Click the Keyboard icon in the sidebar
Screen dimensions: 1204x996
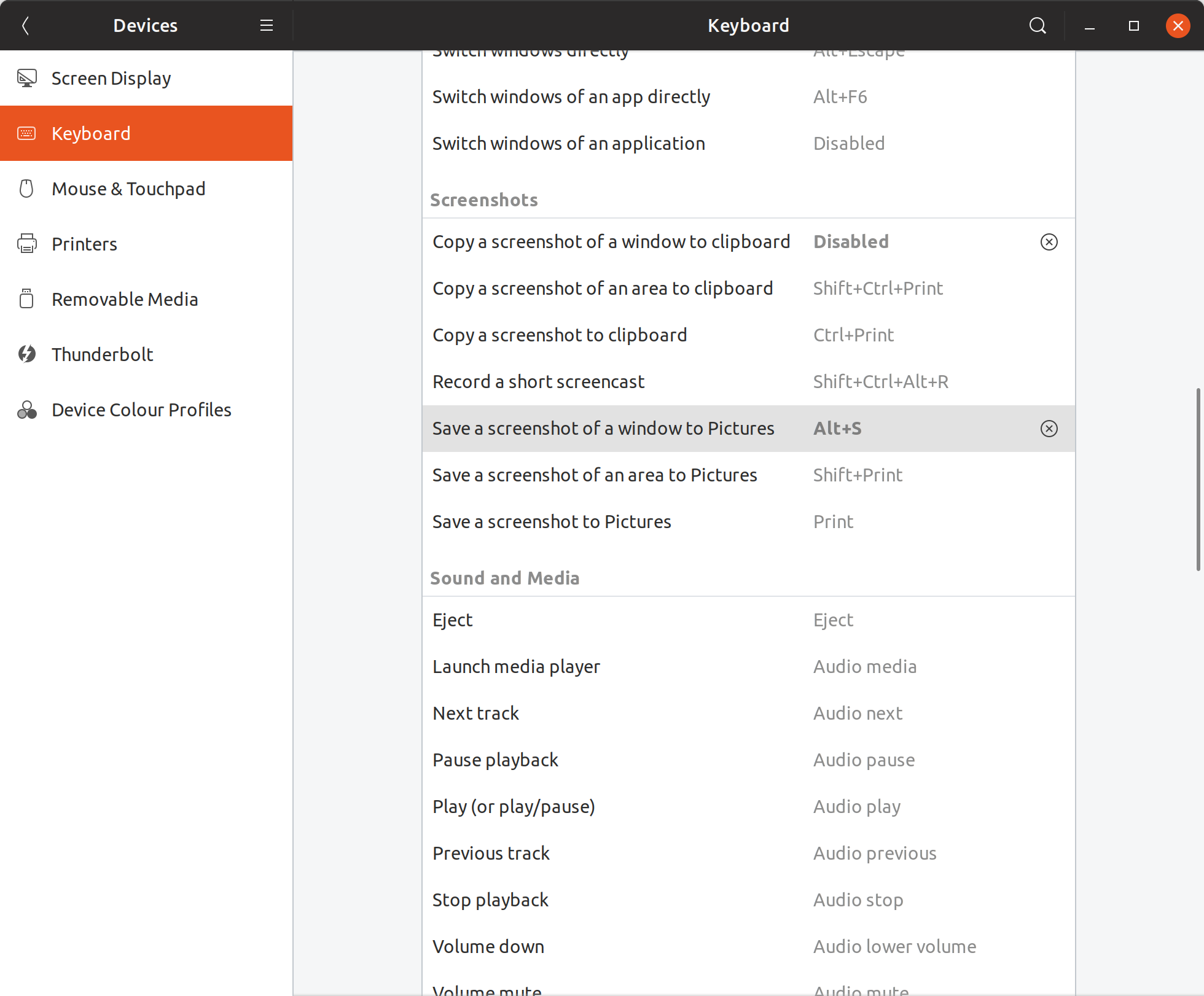point(27,133)
